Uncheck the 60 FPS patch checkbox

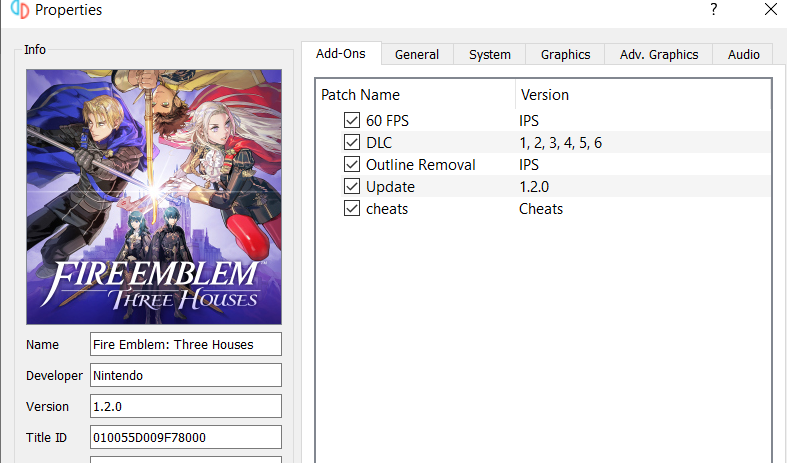click(352, 120)
